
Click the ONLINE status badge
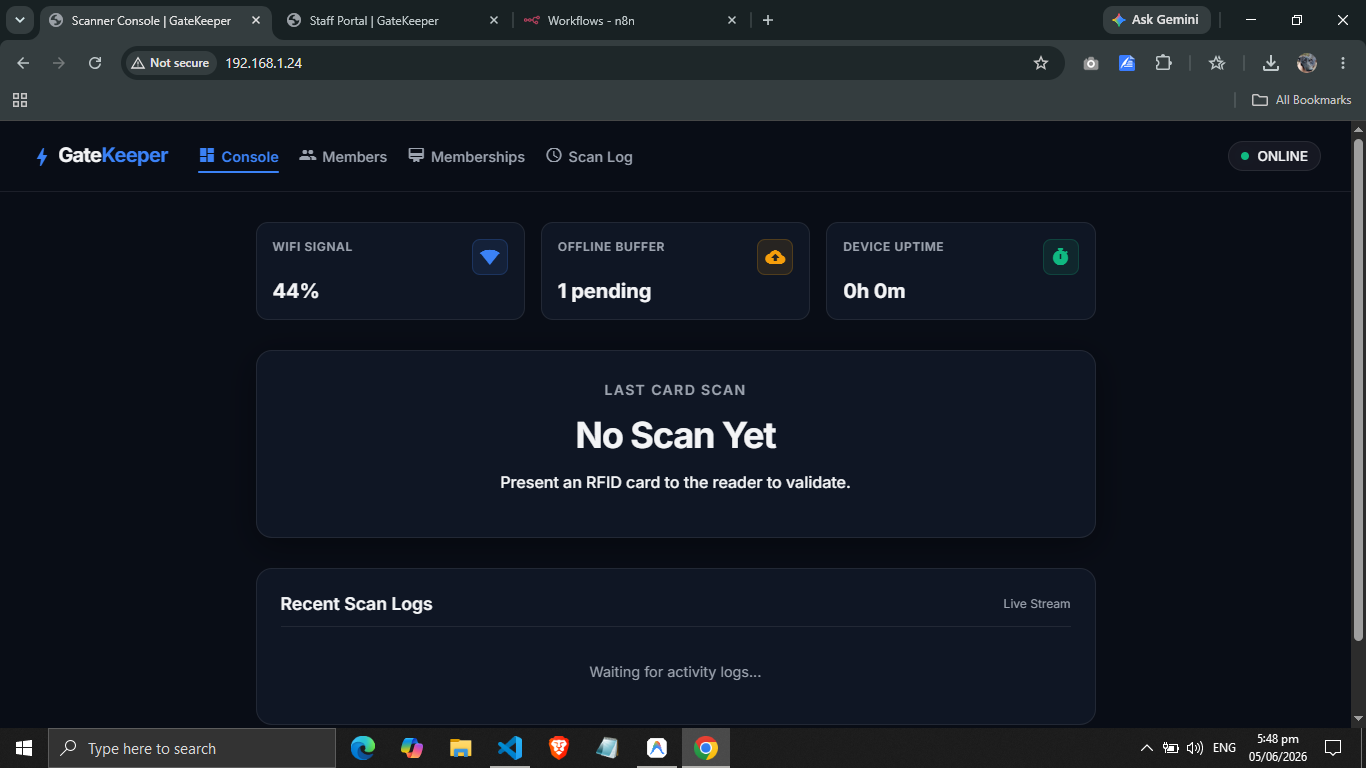(x=1274, y=156)
